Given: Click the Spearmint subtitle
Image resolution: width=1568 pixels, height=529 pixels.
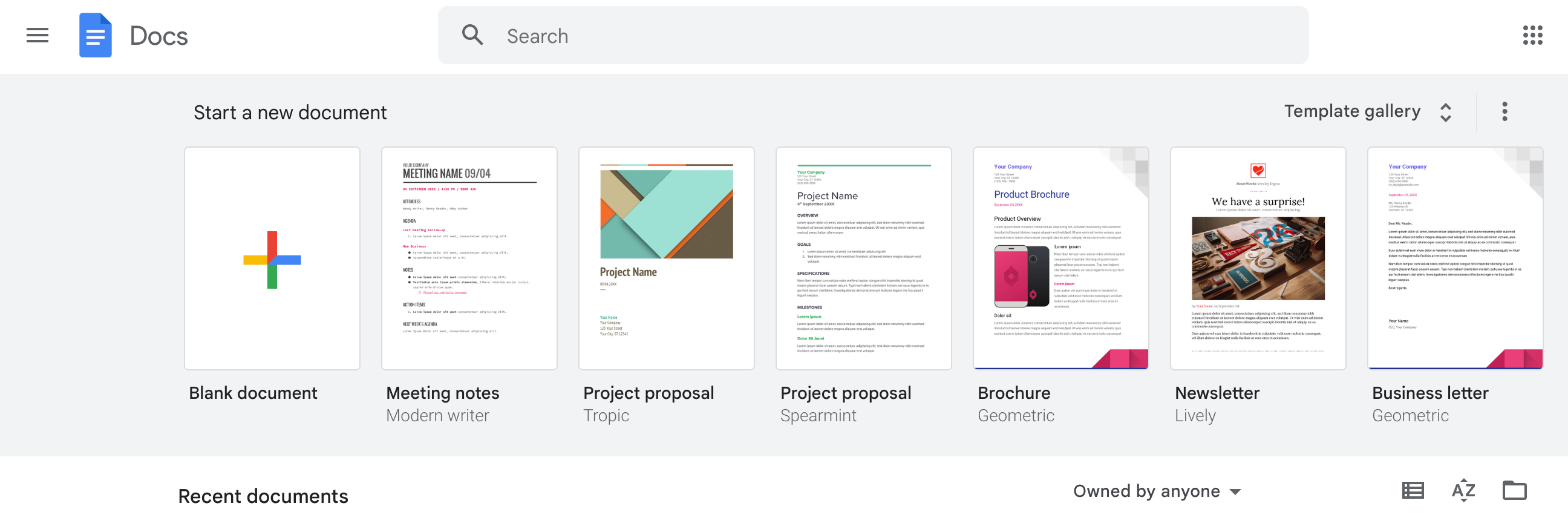Looking at the screenshot, I should click(x=818, y=415).
